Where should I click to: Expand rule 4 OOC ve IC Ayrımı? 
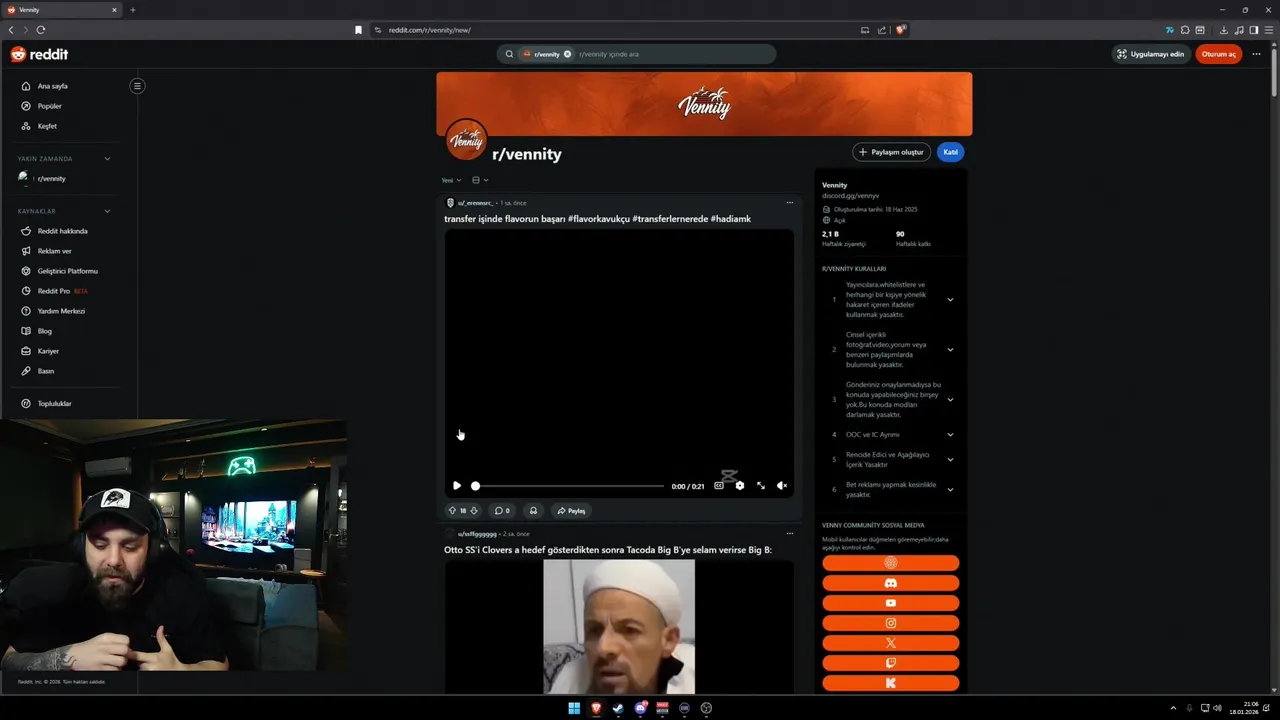click(x=950, y=435)
